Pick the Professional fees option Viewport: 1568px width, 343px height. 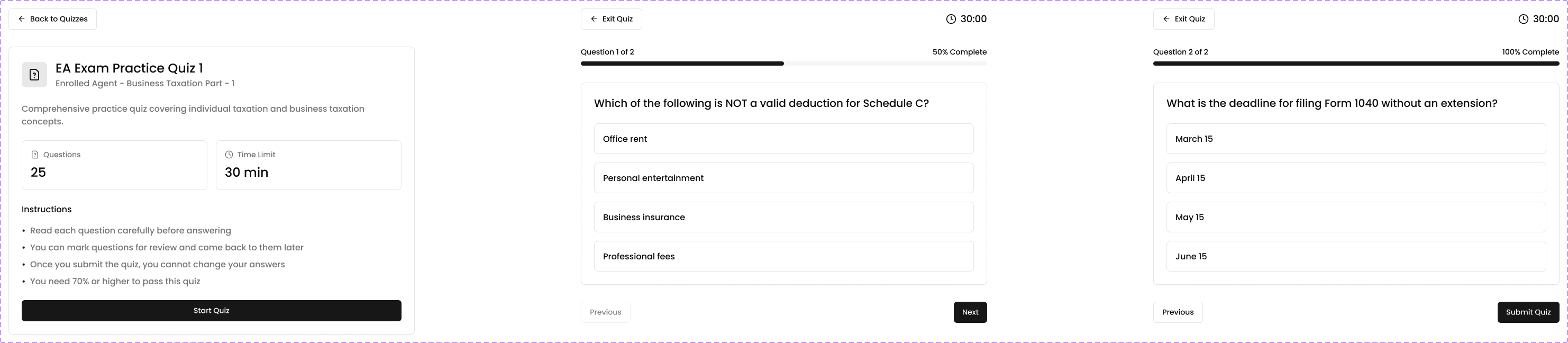pos(783,257)
